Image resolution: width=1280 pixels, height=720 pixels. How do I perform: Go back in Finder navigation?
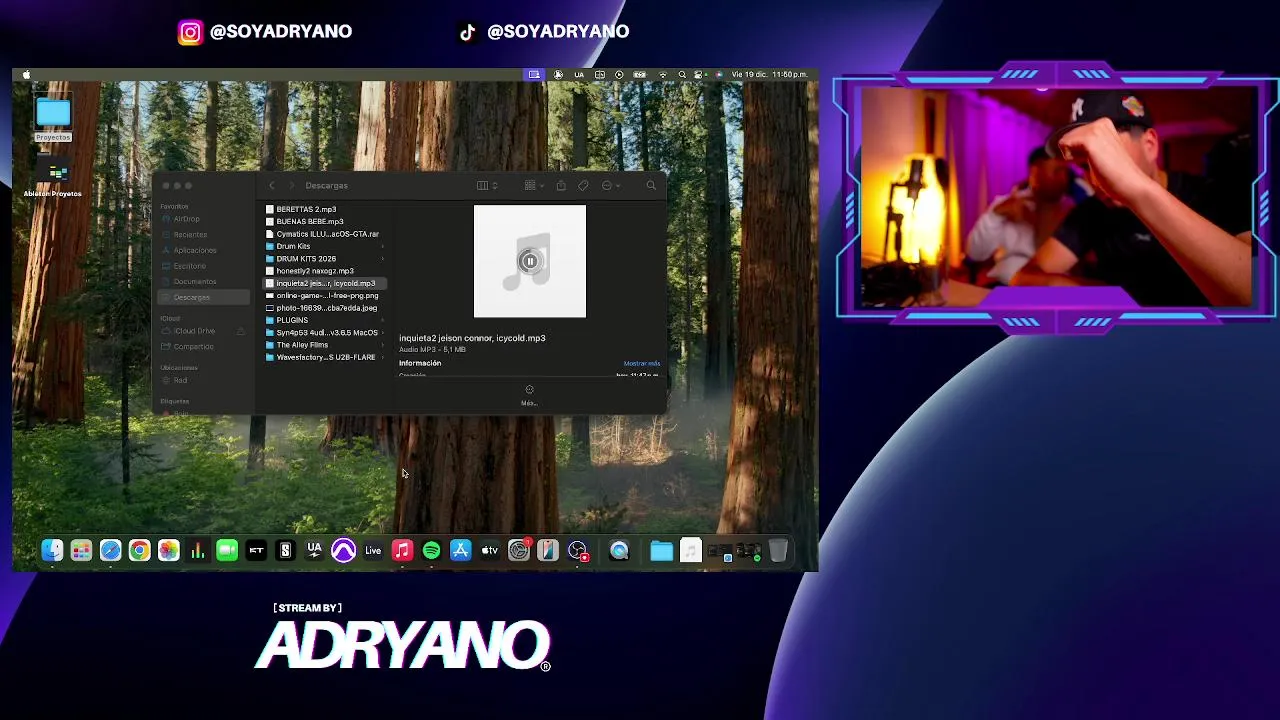271,185
